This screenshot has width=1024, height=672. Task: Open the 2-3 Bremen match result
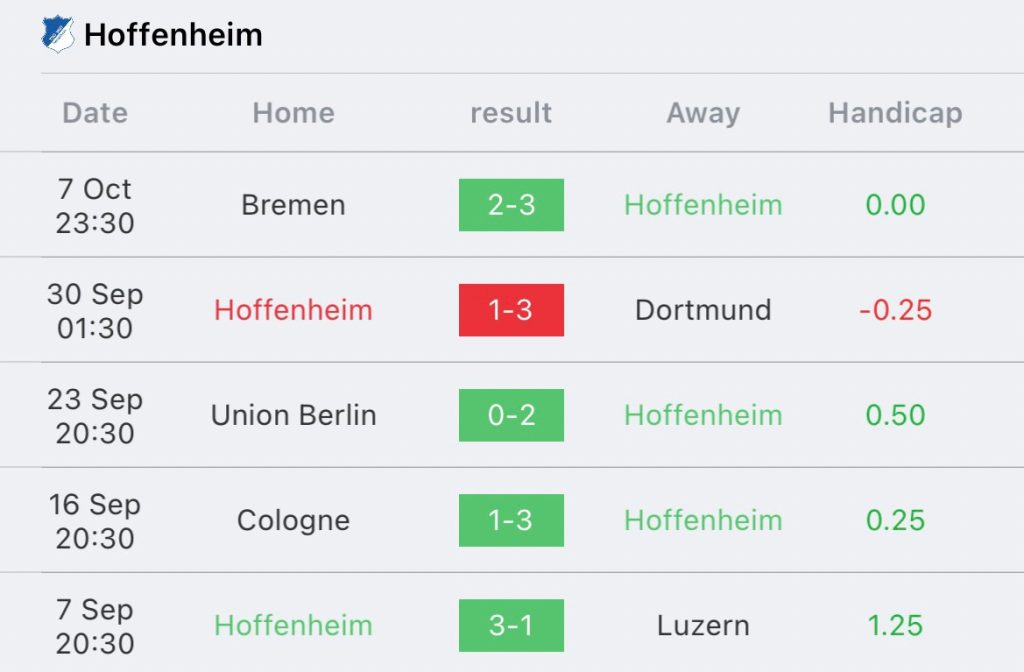click(x=511, y=205)
